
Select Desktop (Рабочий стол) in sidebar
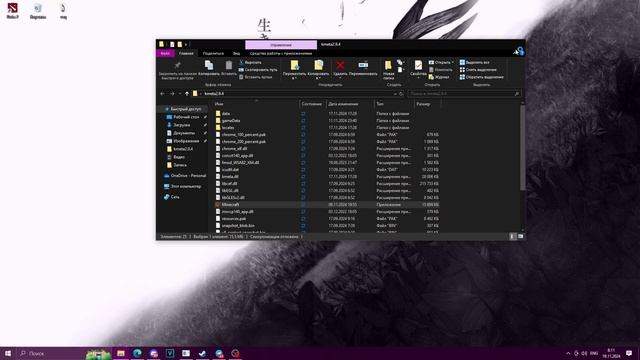click(x=183, y=117)
